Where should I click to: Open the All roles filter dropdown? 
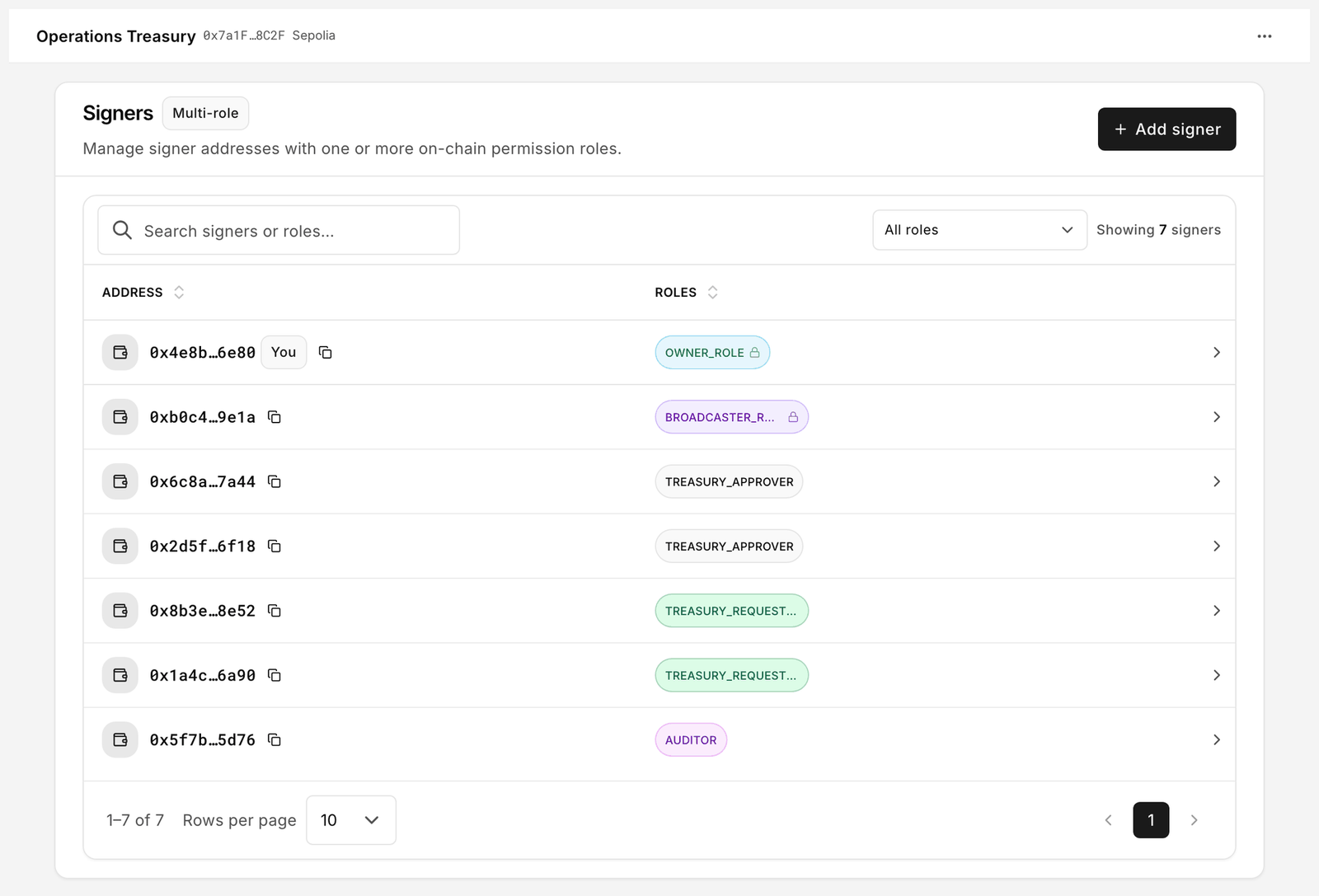point(979,230)
